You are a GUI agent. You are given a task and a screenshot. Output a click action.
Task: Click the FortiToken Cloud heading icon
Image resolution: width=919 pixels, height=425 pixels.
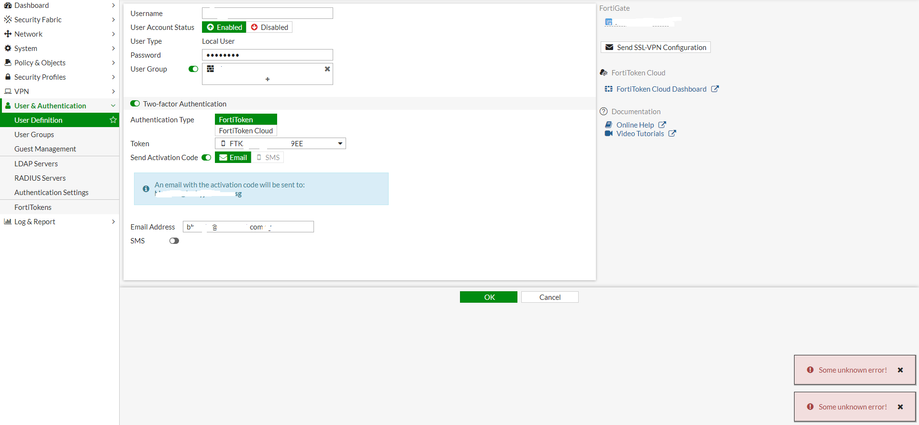pos(604,73)
